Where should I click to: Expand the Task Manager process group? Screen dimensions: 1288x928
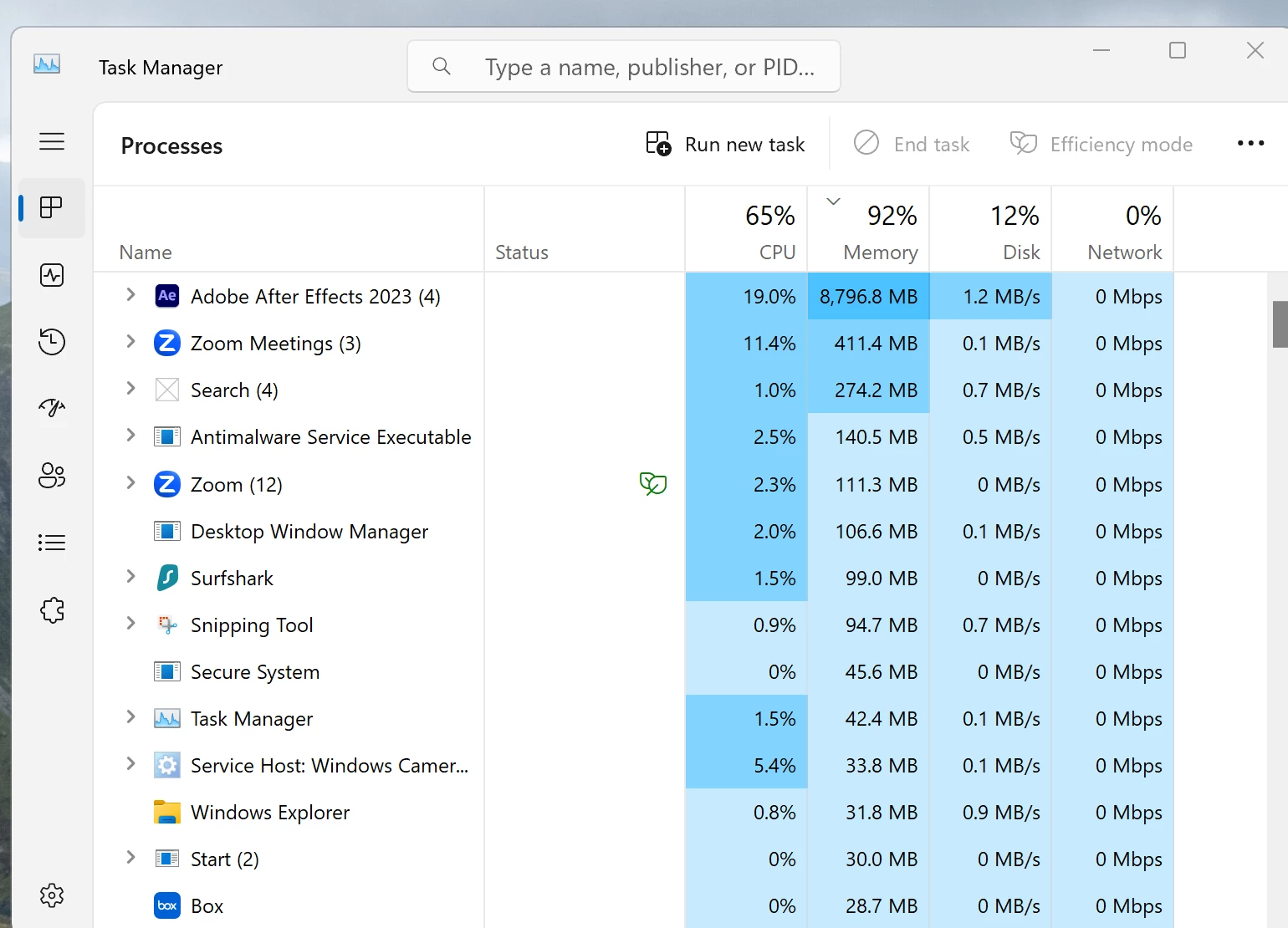pos(130,717)
